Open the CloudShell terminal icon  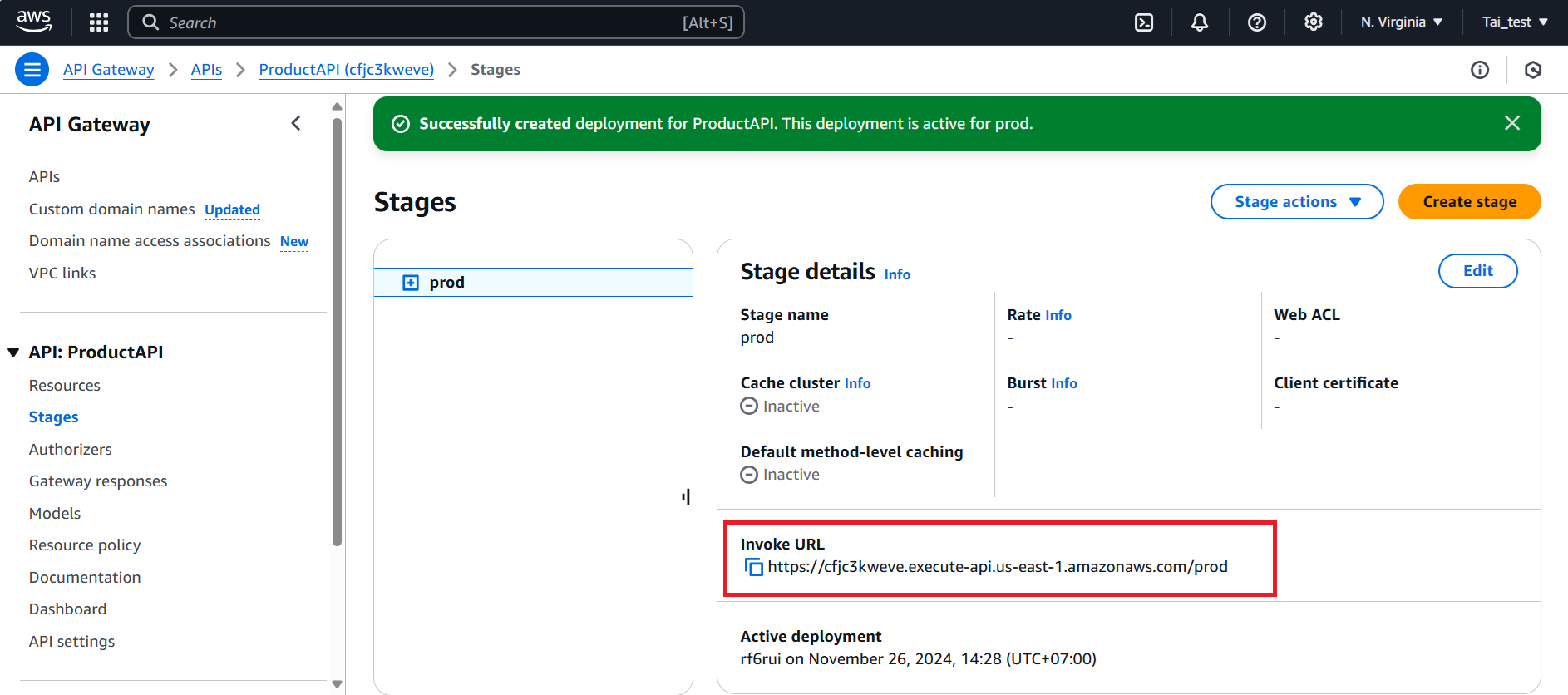[x=1144, y=22]
